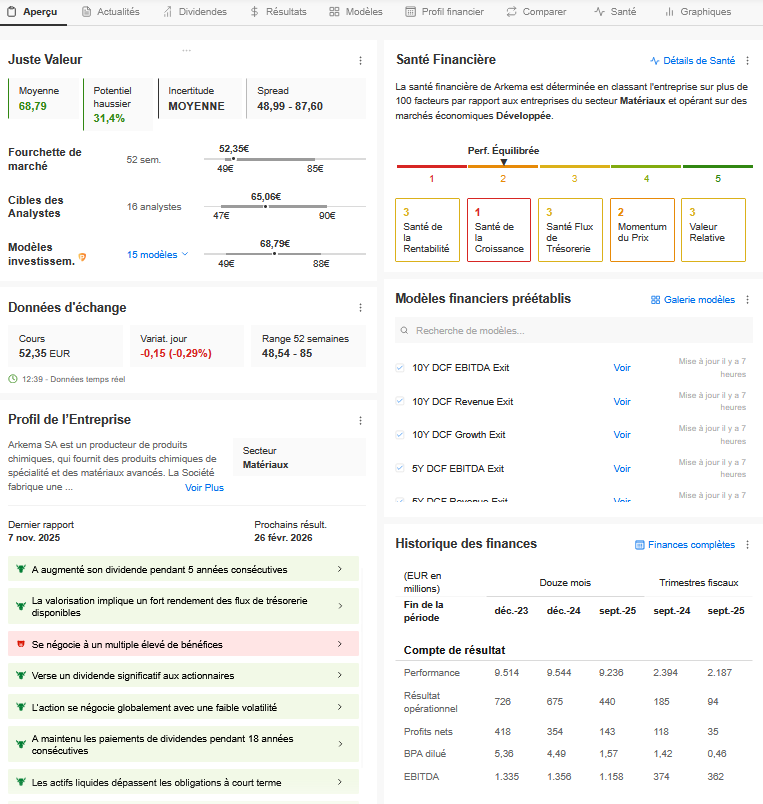Switch to the Actualités tab
Screen dimensions: 763x804
(111, 12)
